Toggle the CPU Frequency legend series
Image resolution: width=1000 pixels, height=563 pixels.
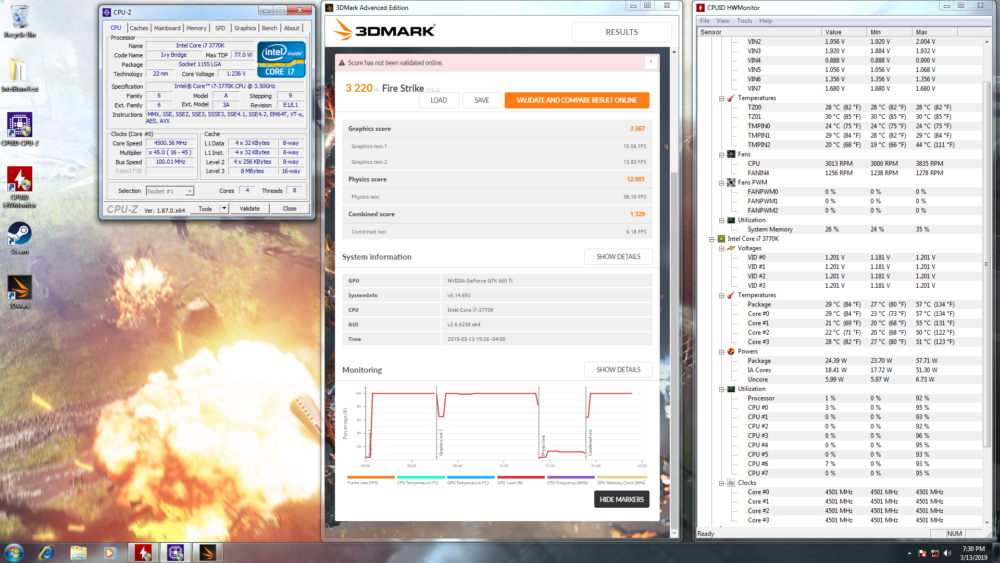coord(570,480)
